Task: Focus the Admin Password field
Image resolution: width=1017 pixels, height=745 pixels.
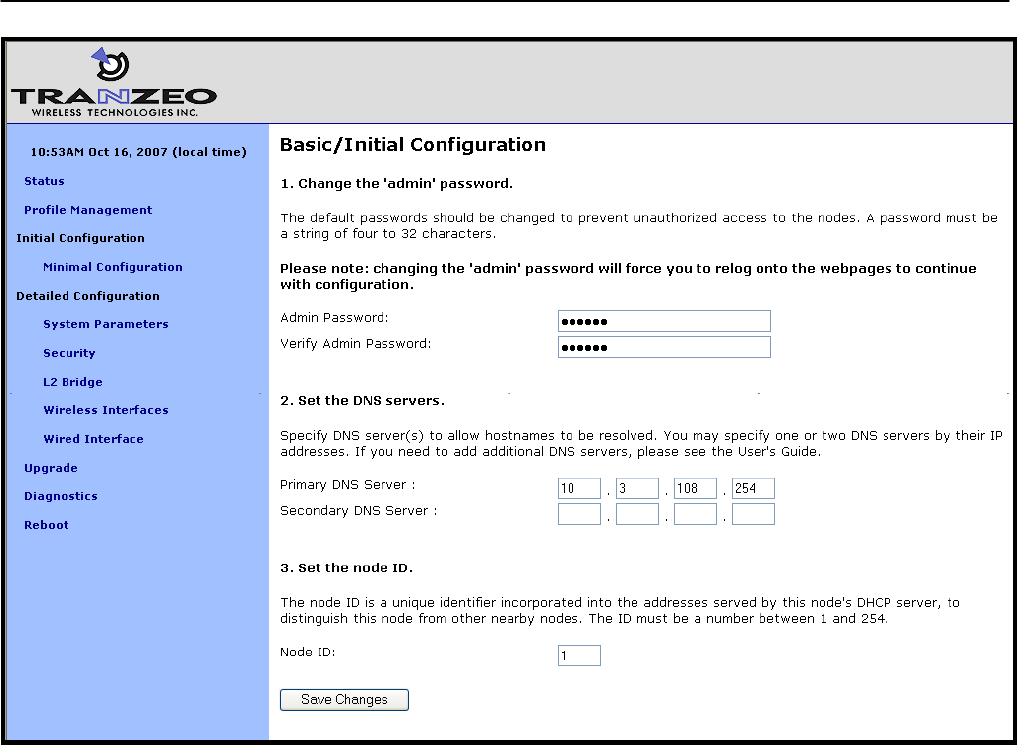Action: coord(664,321)
